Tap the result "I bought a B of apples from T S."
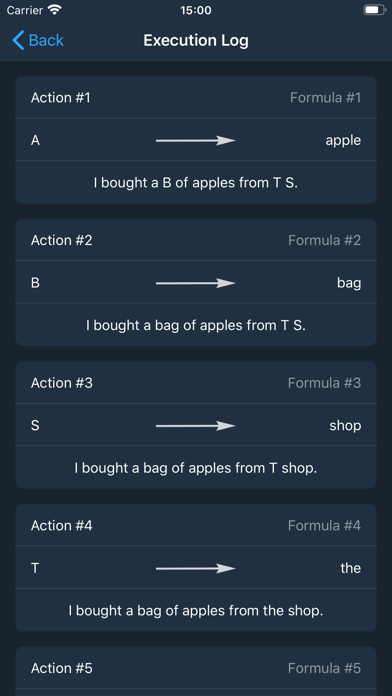 tap(196, 183)
